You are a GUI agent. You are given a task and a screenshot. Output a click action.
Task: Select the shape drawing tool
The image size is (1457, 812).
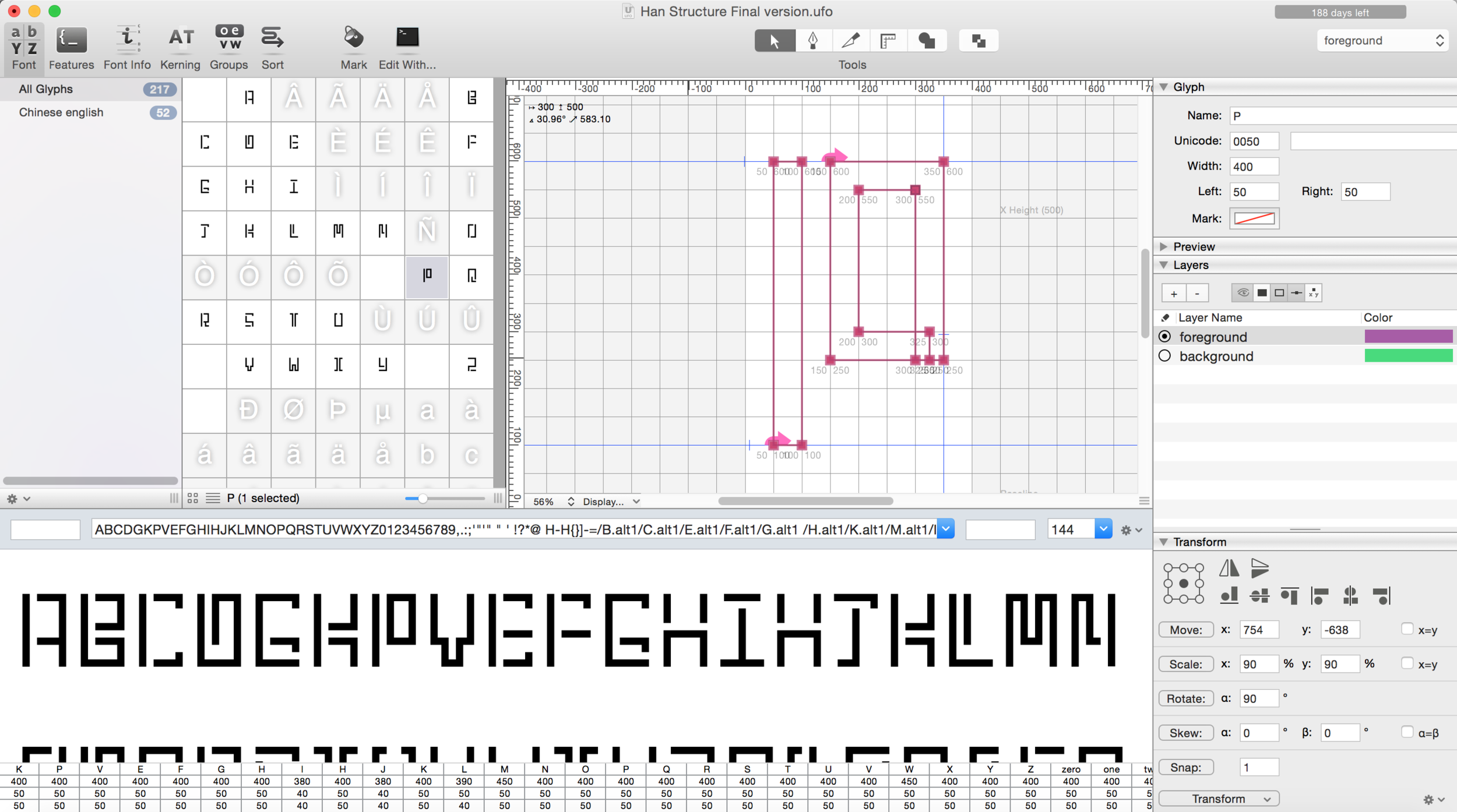click(927, 41)
